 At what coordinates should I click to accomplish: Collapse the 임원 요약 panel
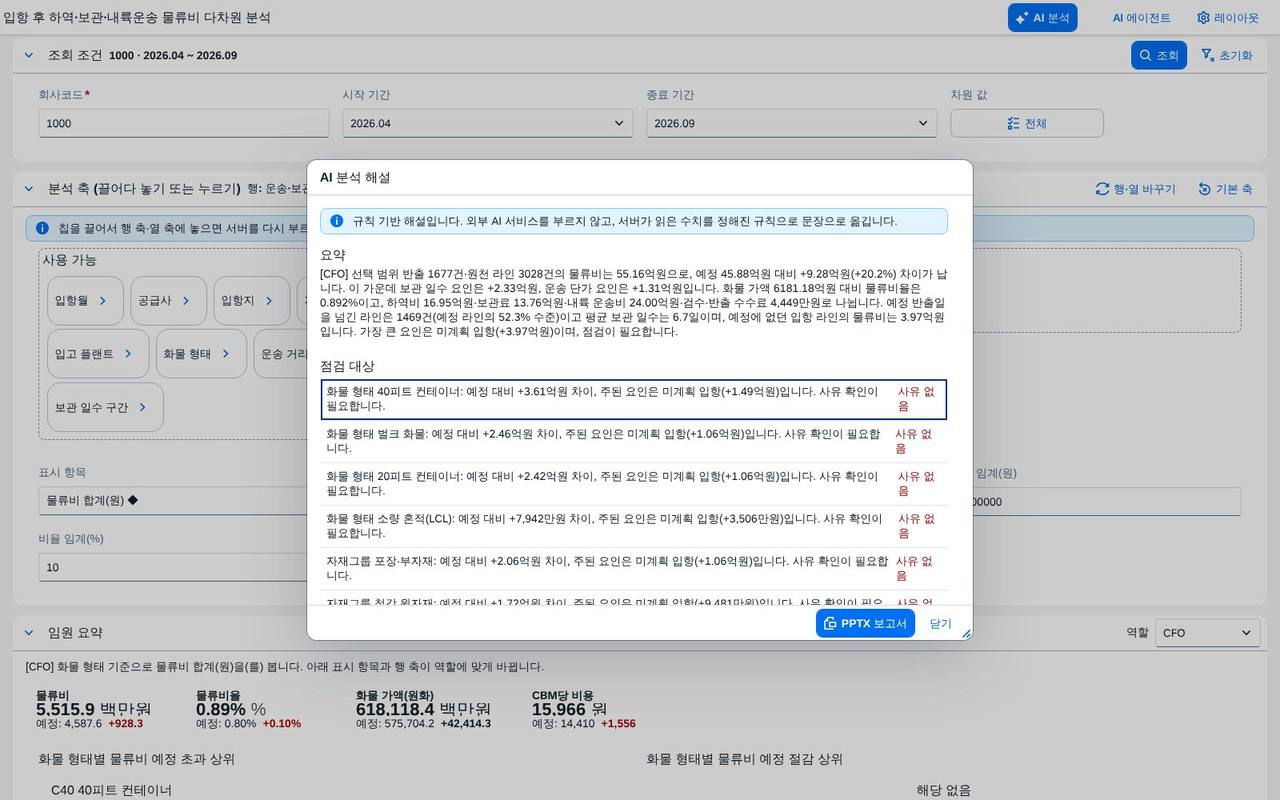click(x=28, y=632)
